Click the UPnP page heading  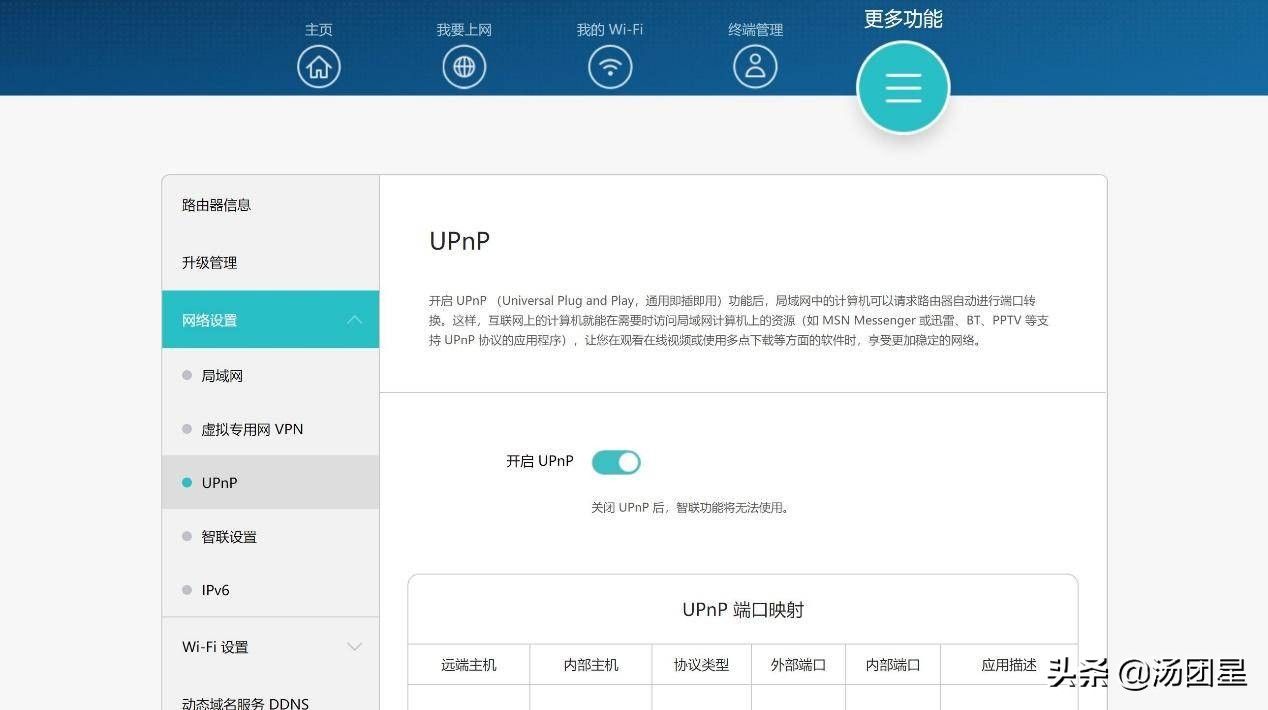point(460,241)
